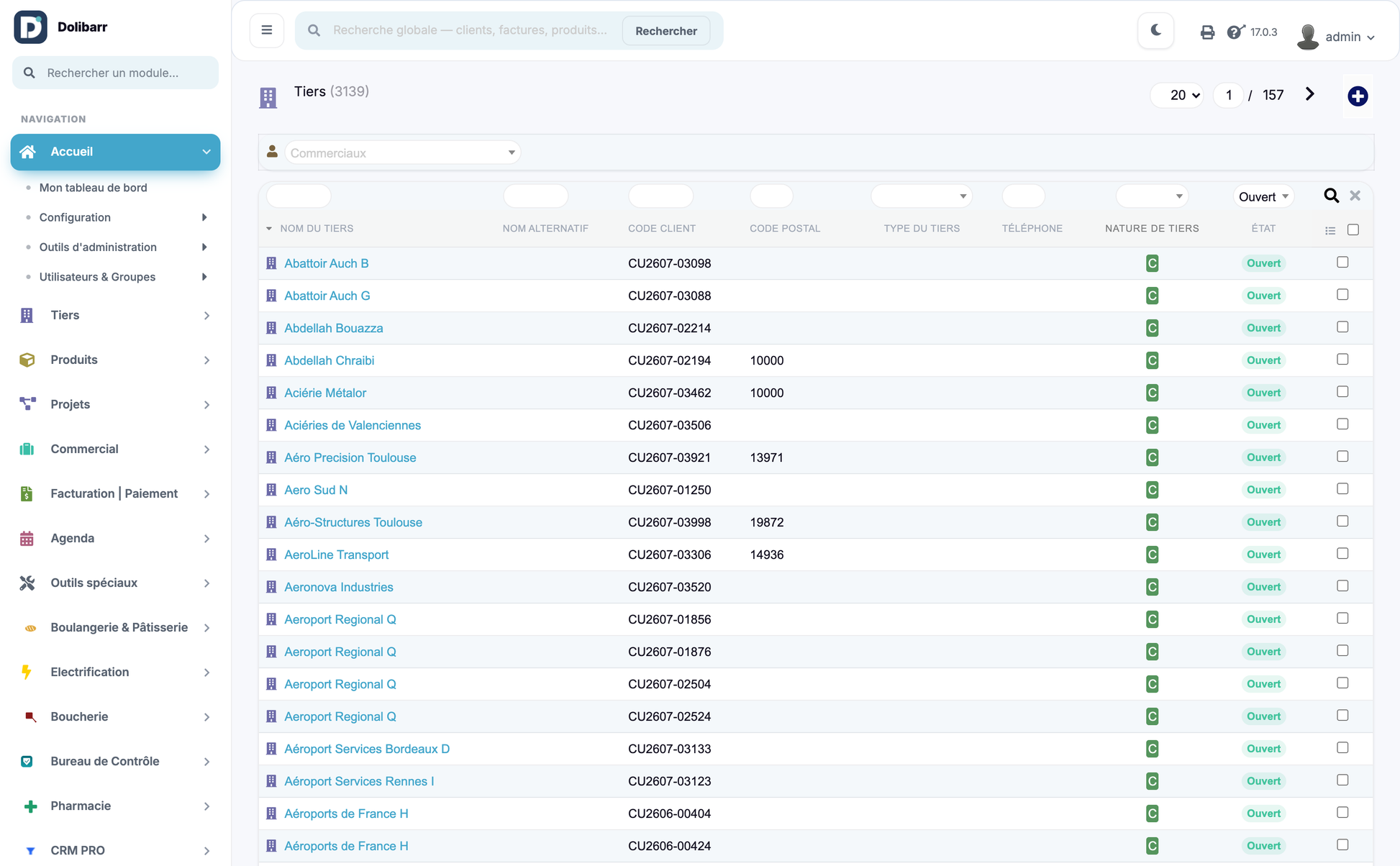Click customer badge C for Abattoir Auch B
Viewport: 1400px width, 866px height.
(x=1152, y=263)
